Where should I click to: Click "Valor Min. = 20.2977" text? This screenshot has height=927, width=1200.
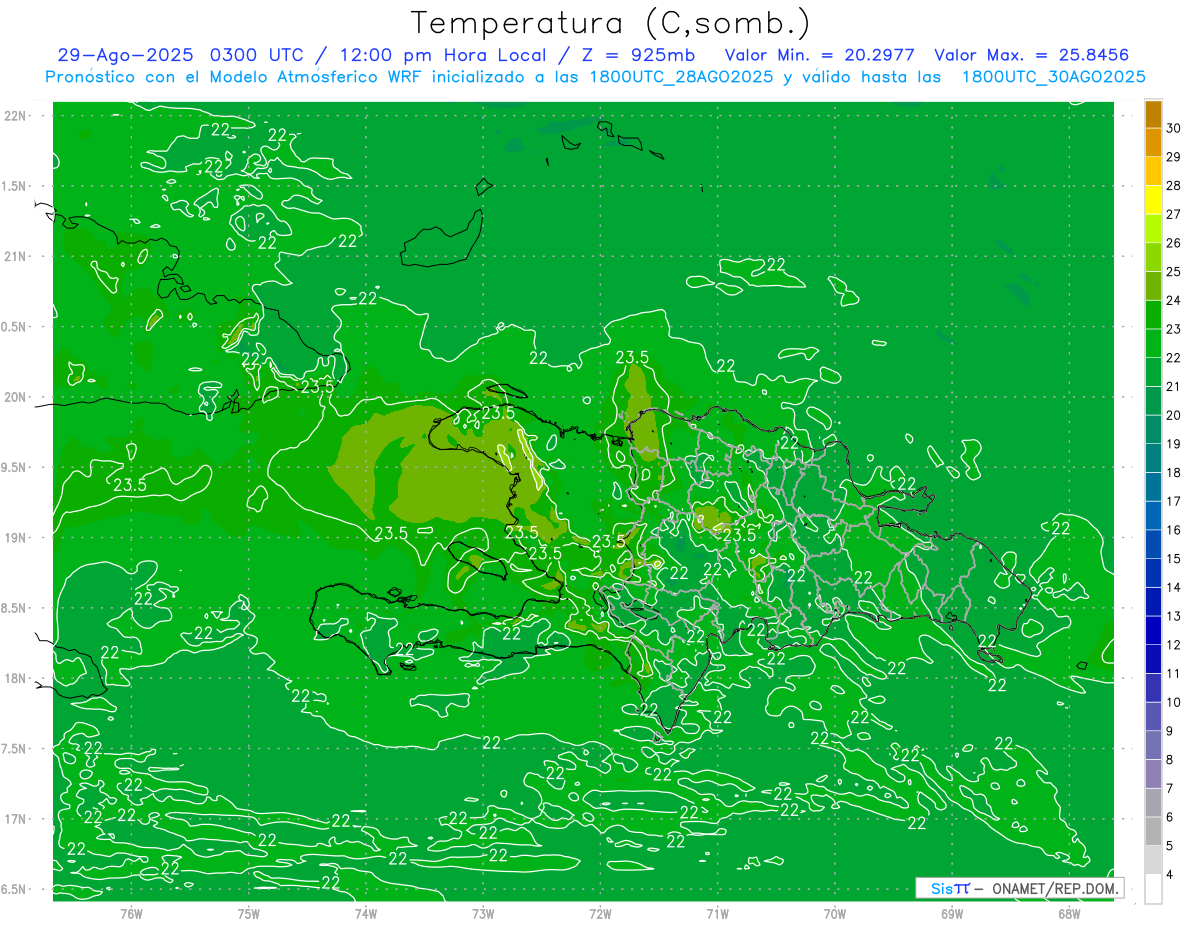coord(819,55)
